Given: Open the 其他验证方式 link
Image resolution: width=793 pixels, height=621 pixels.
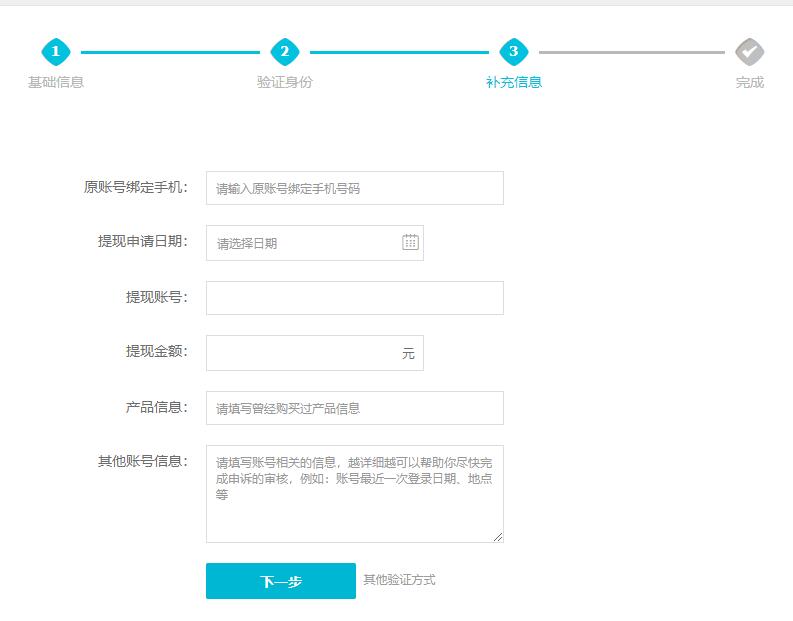Looking at the screenshot, I should (399, 580).
